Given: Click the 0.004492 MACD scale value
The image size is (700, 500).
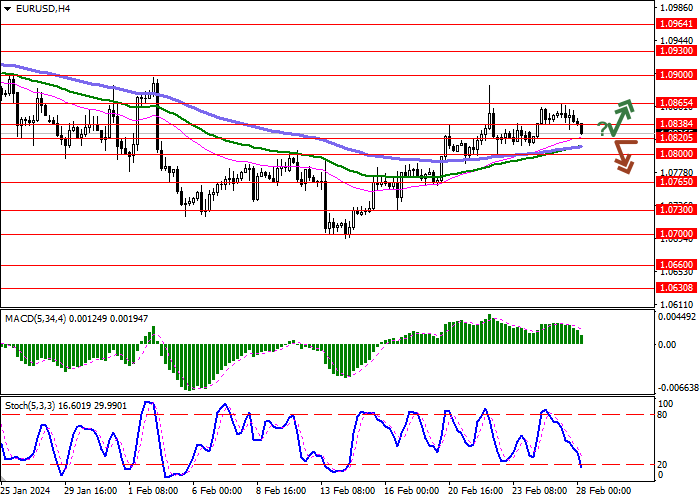Looking at the screenshot, I should click(x=677, y=317).
